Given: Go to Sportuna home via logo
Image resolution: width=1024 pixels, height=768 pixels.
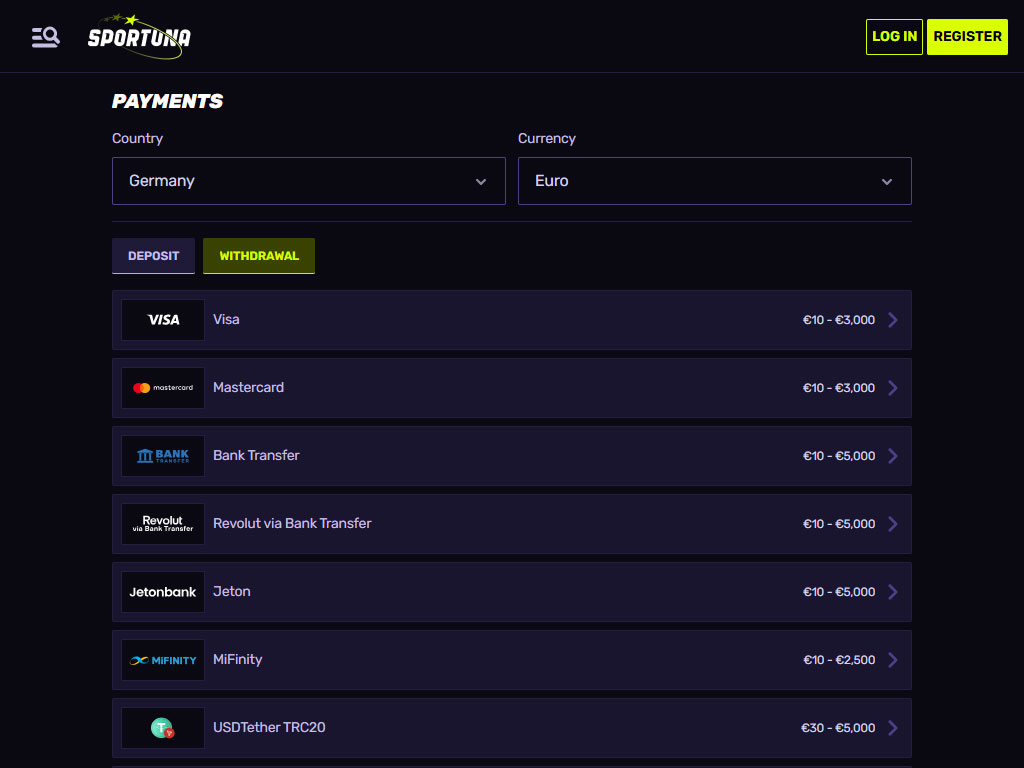Looking at the screenshot, I should pos(139,37).
